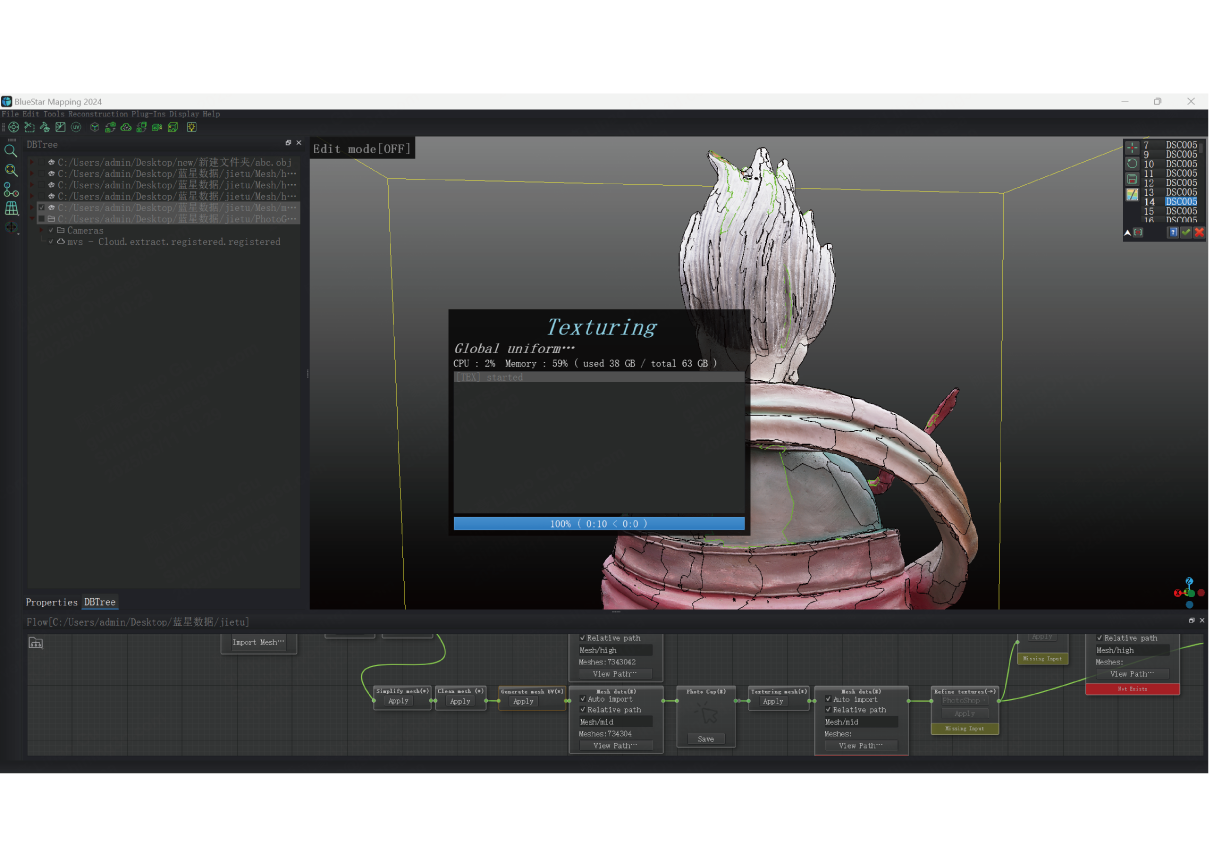Open the Reconstruction menu
The height and width of the screenshot is (867, 1209).
click(98, 114)
